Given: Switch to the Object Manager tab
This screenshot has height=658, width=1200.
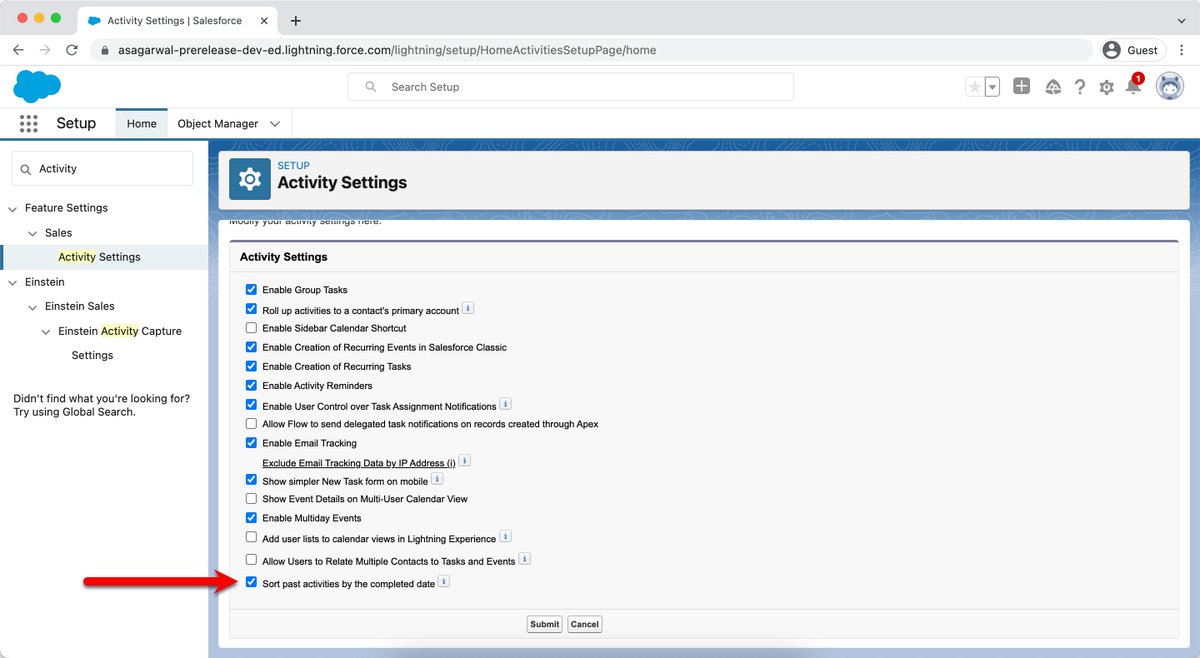Looking at the screenshot, I should (218, 124).
